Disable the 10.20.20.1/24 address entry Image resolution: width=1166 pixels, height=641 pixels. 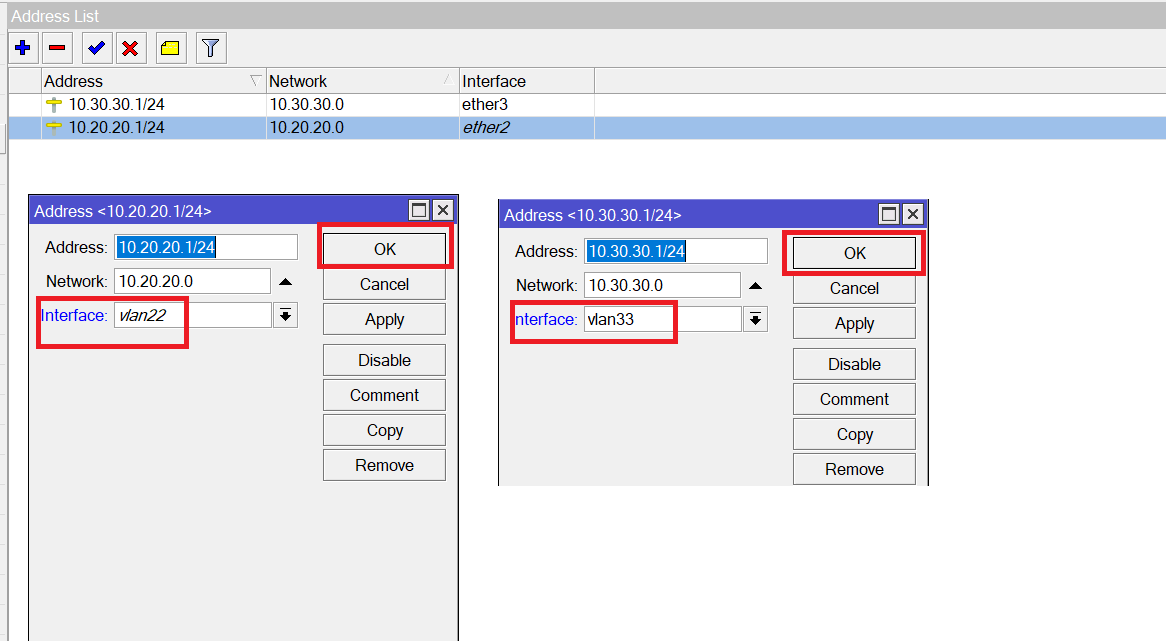(384, 360)
